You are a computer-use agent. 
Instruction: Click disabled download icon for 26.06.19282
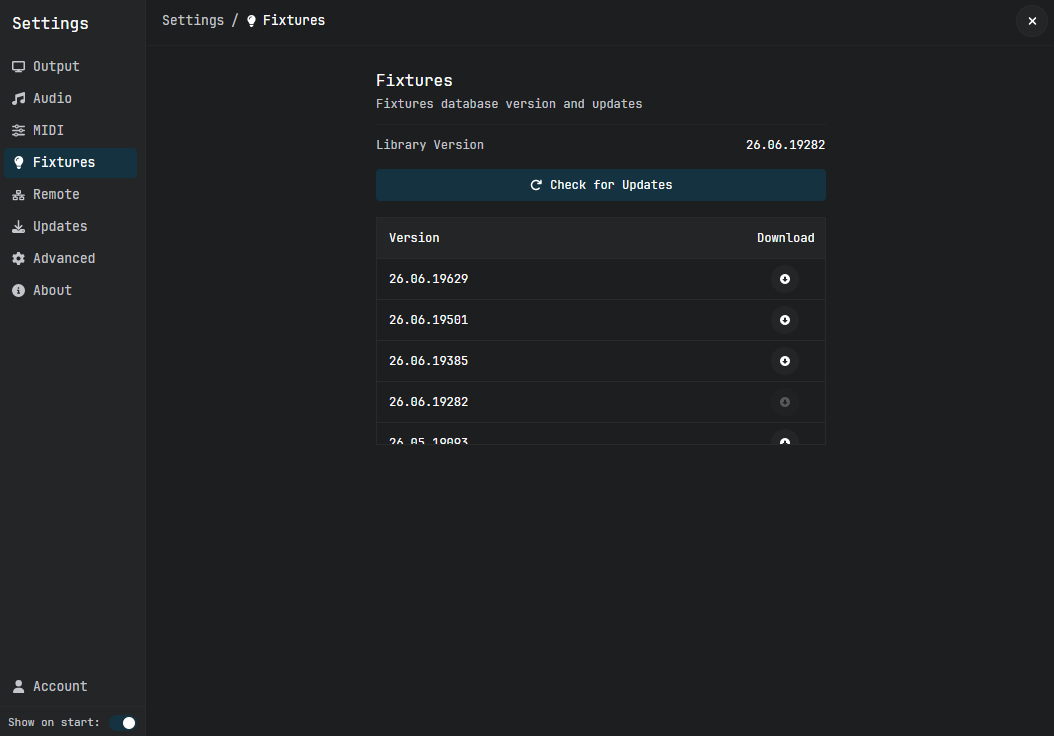(x=784, y=402)
